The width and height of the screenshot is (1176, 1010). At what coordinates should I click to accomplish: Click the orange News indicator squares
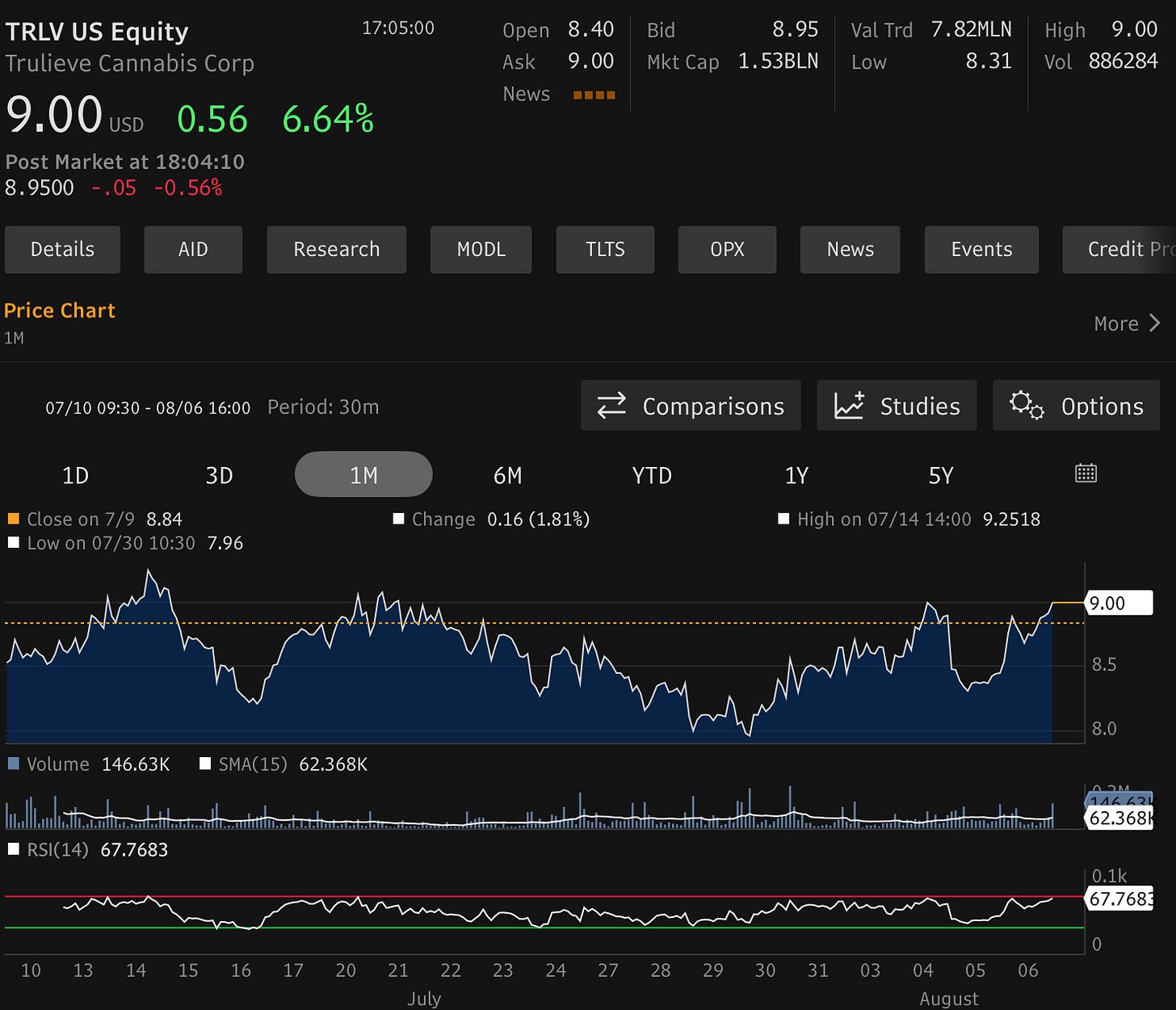point(594,95)
